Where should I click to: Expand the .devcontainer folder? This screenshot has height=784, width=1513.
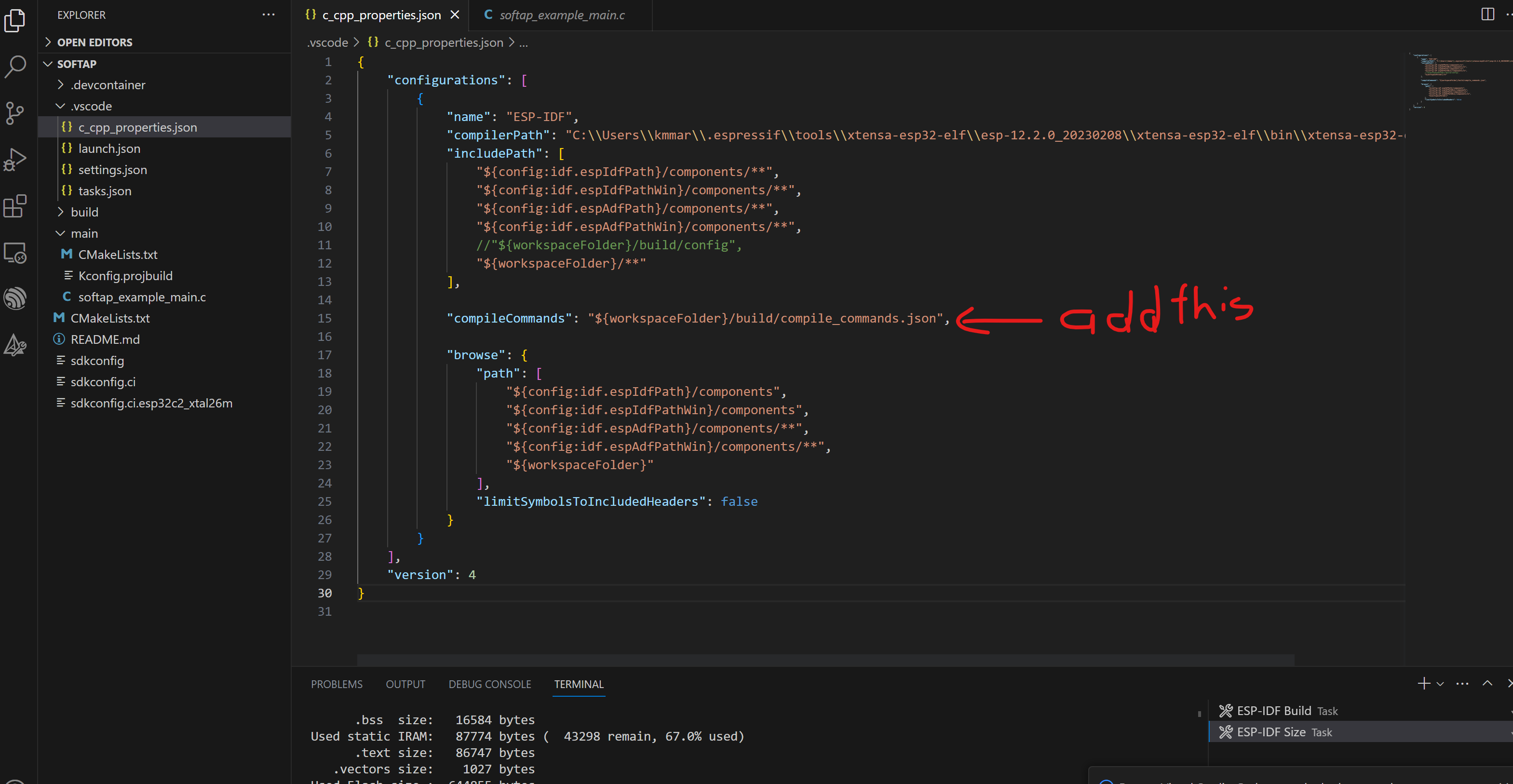click(164, 84)
